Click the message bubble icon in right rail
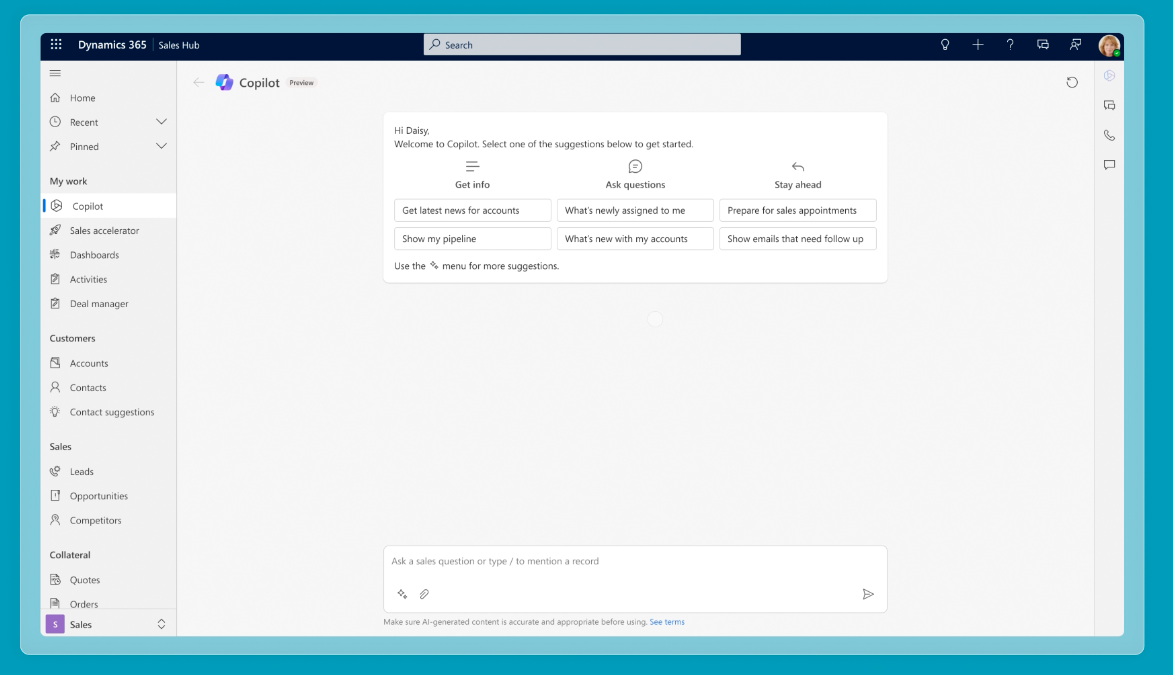This screenshot has width=1173, height=675. [1109, 165]
